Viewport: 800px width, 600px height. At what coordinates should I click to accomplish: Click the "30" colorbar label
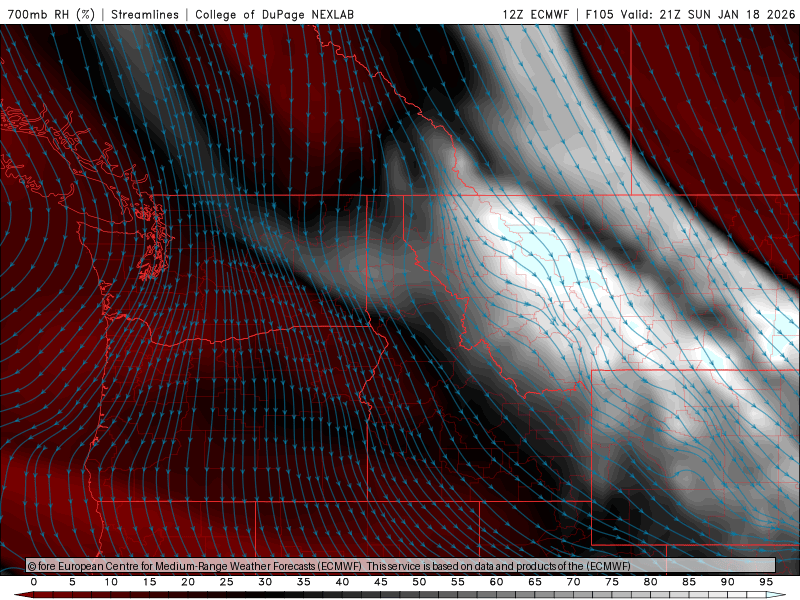265,582
